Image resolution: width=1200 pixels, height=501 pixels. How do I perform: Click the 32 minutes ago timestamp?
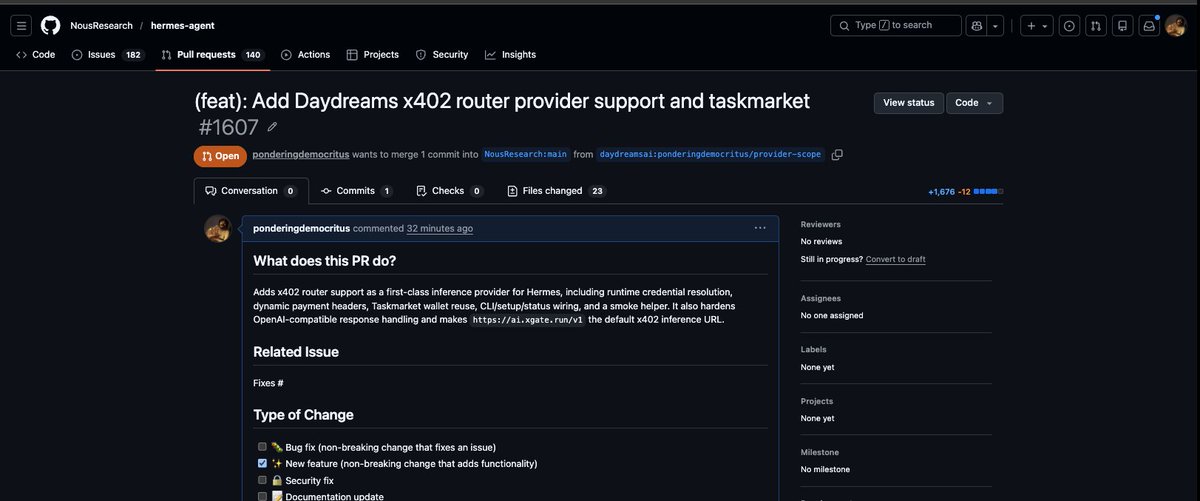pyautogui.click(x=440, y=228)
